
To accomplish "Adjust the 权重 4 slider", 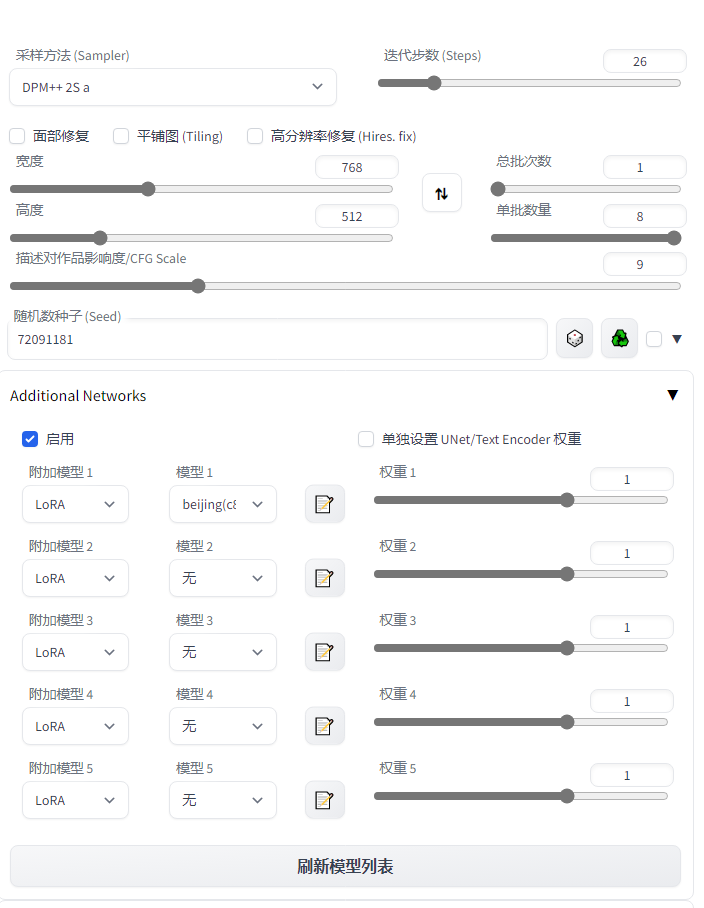I will click(521, 722).
